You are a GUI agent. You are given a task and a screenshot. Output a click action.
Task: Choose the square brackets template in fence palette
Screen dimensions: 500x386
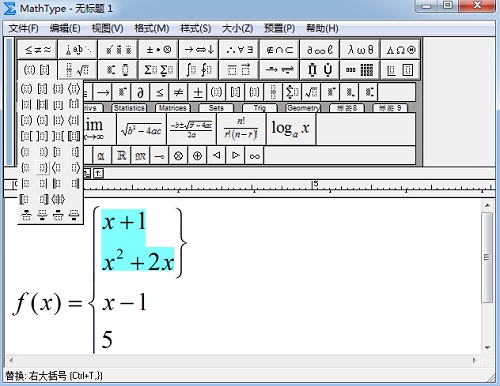pos(42,89)
